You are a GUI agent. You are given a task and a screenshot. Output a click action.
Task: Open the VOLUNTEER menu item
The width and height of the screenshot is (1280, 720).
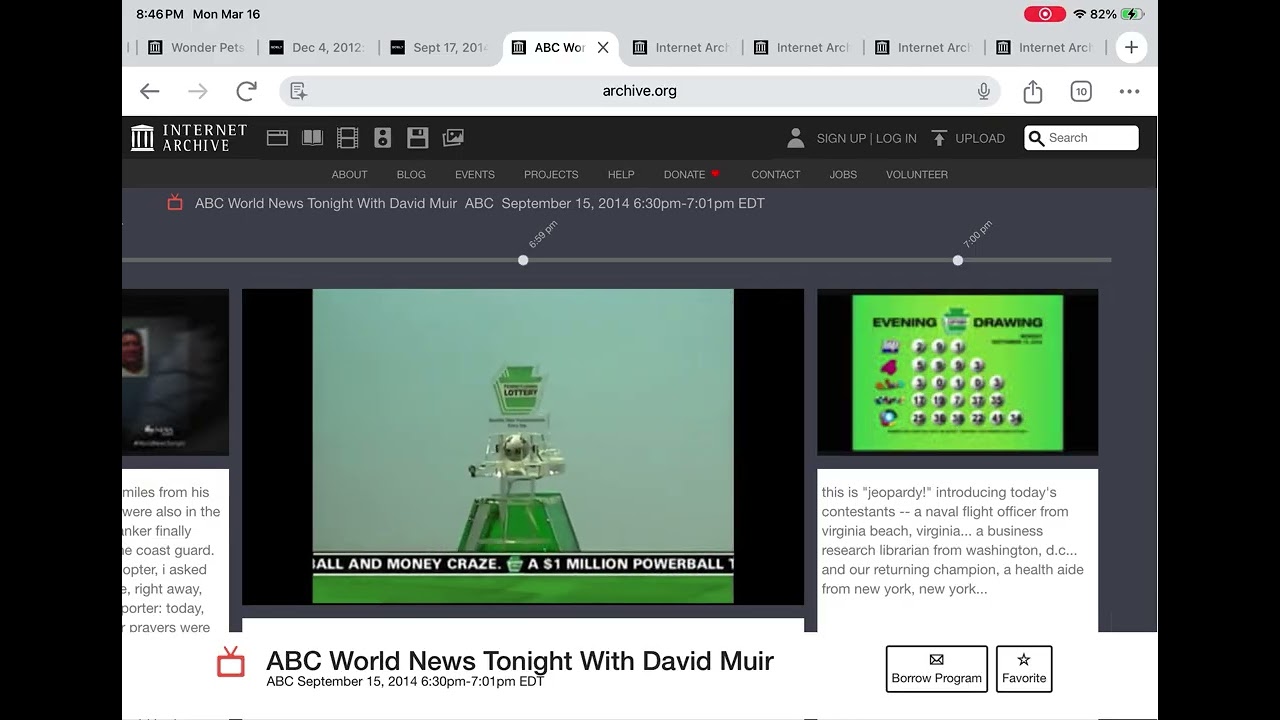click(917, 174)
